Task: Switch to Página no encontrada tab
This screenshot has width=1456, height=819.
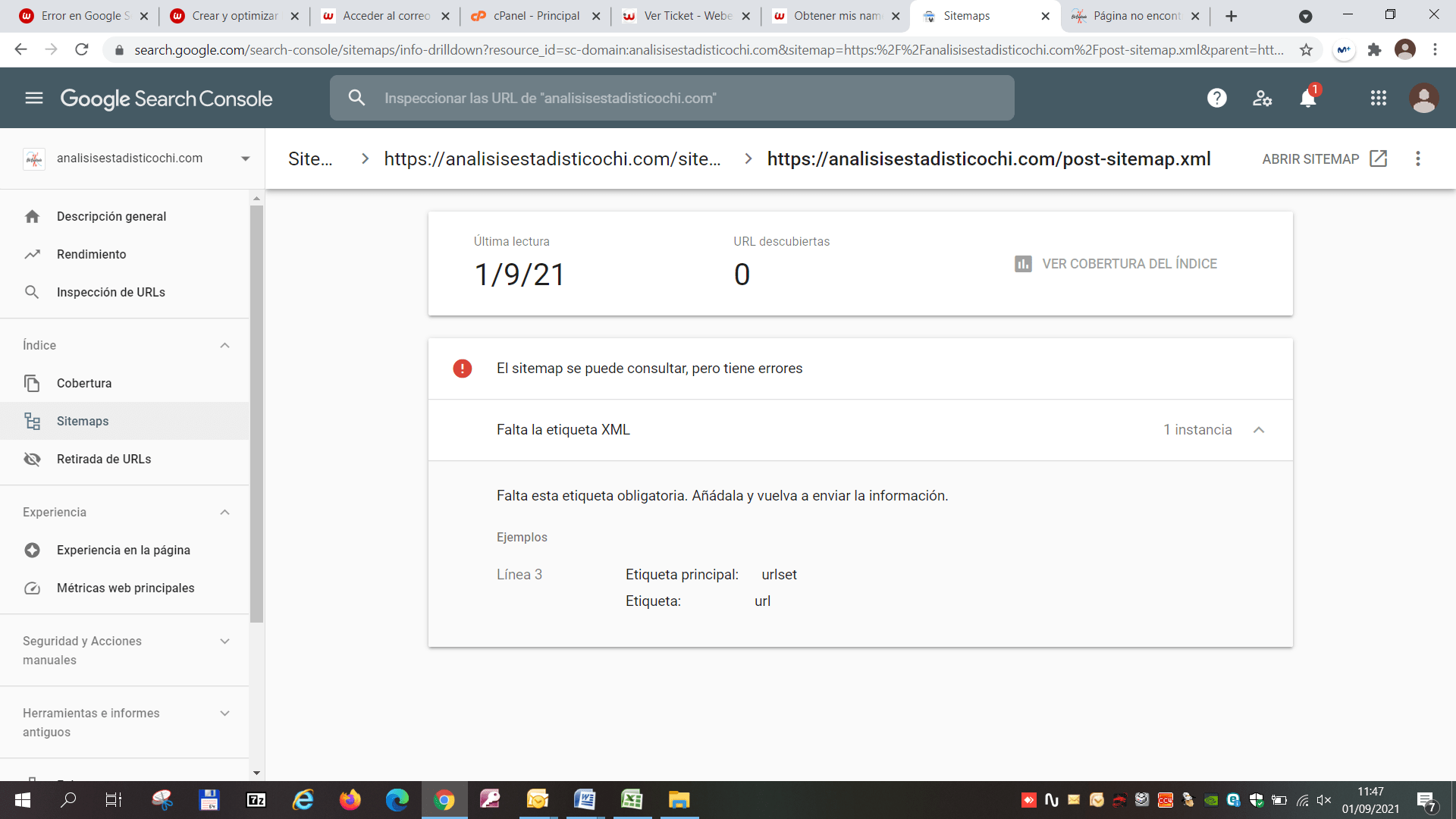Action: click(1136, 16)
